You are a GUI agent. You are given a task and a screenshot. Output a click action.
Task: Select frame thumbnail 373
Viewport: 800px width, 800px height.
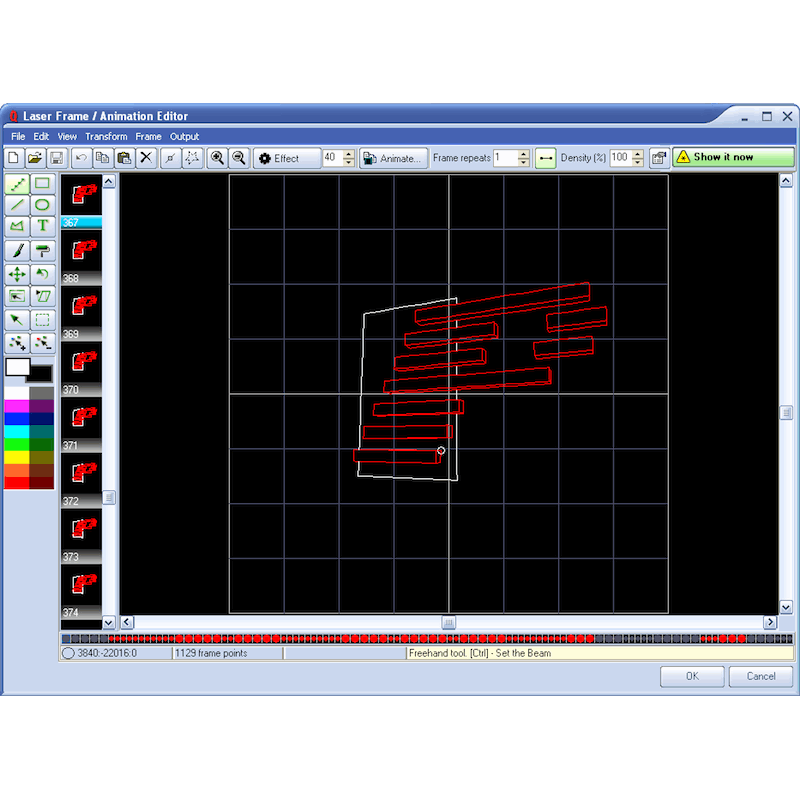[81, 536]
